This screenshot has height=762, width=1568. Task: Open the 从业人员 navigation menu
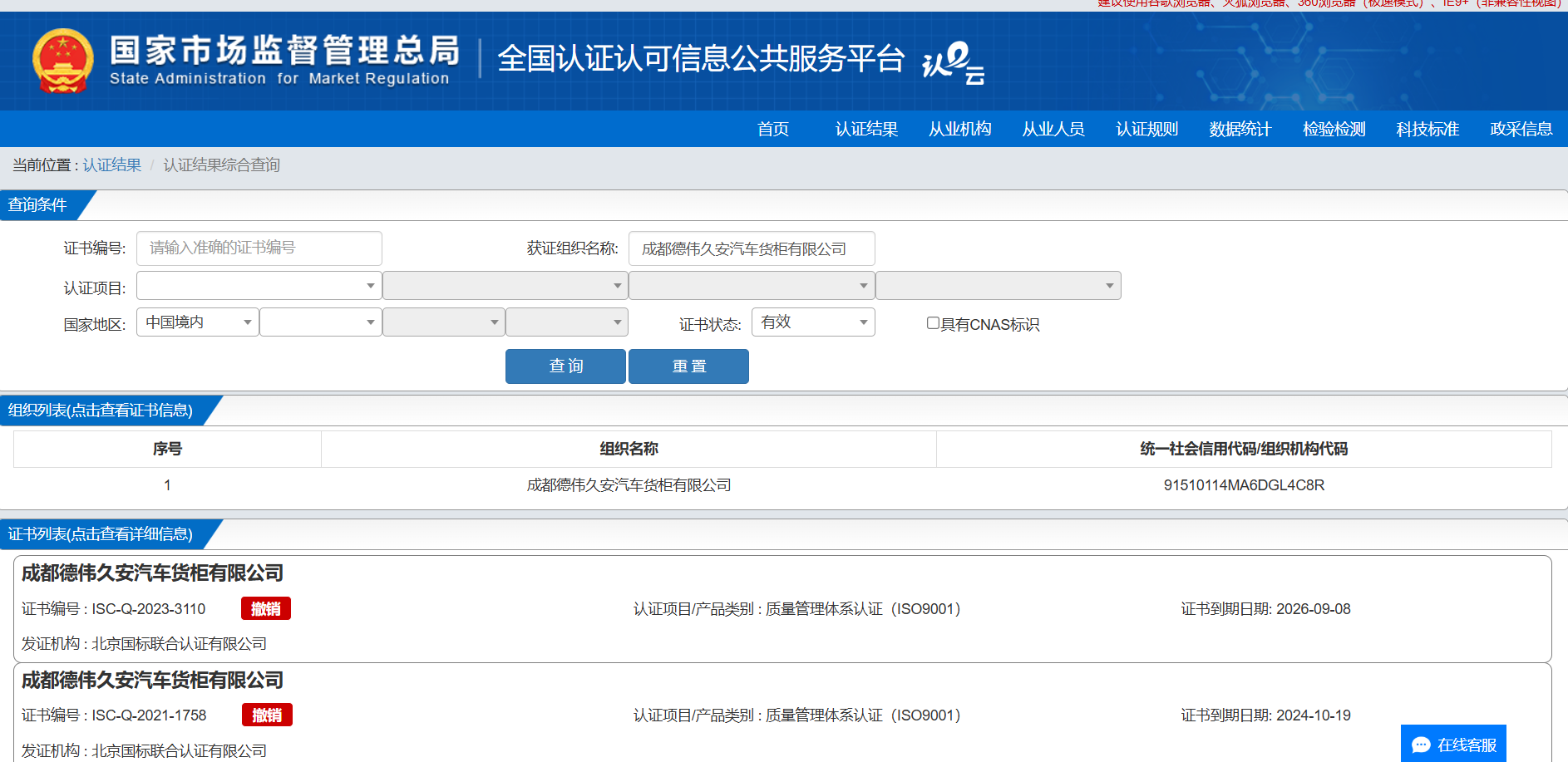pos(1053,129)
